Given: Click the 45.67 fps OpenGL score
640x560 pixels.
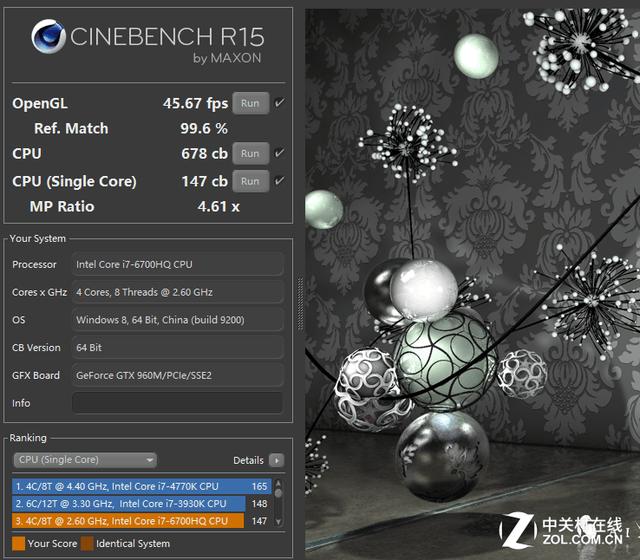Looking at the screenshot, I should (195, 103).
